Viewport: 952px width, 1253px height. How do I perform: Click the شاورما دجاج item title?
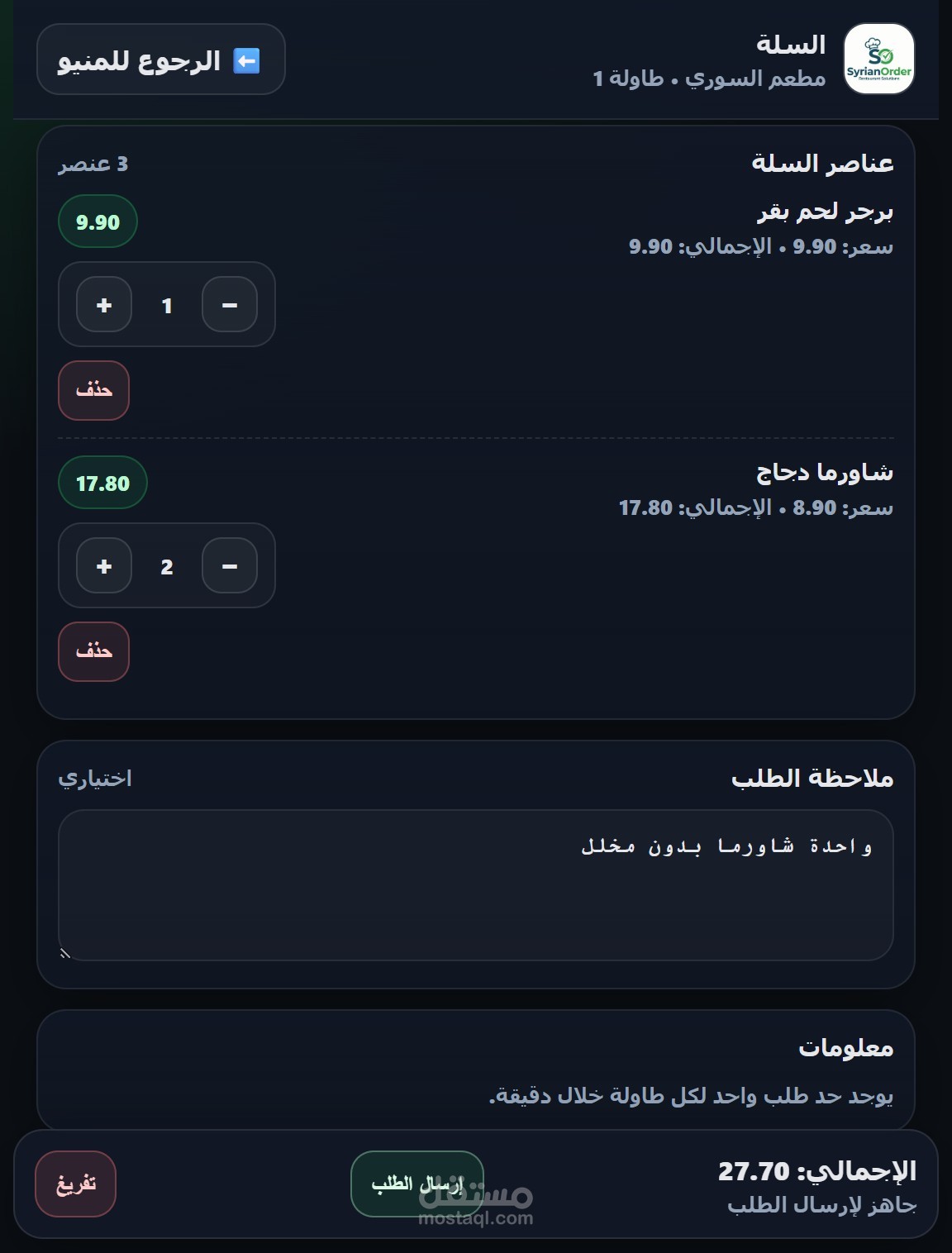coord(825,473)
